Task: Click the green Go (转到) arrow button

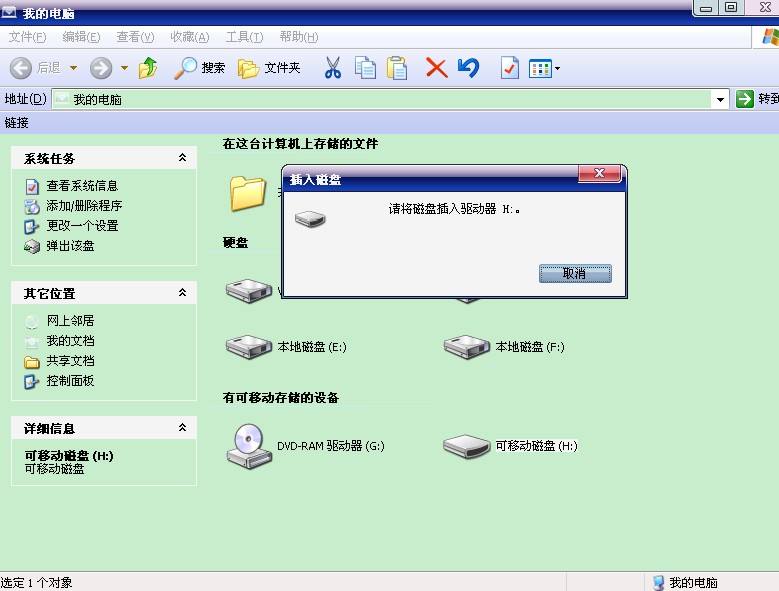Action: (745, 99)
